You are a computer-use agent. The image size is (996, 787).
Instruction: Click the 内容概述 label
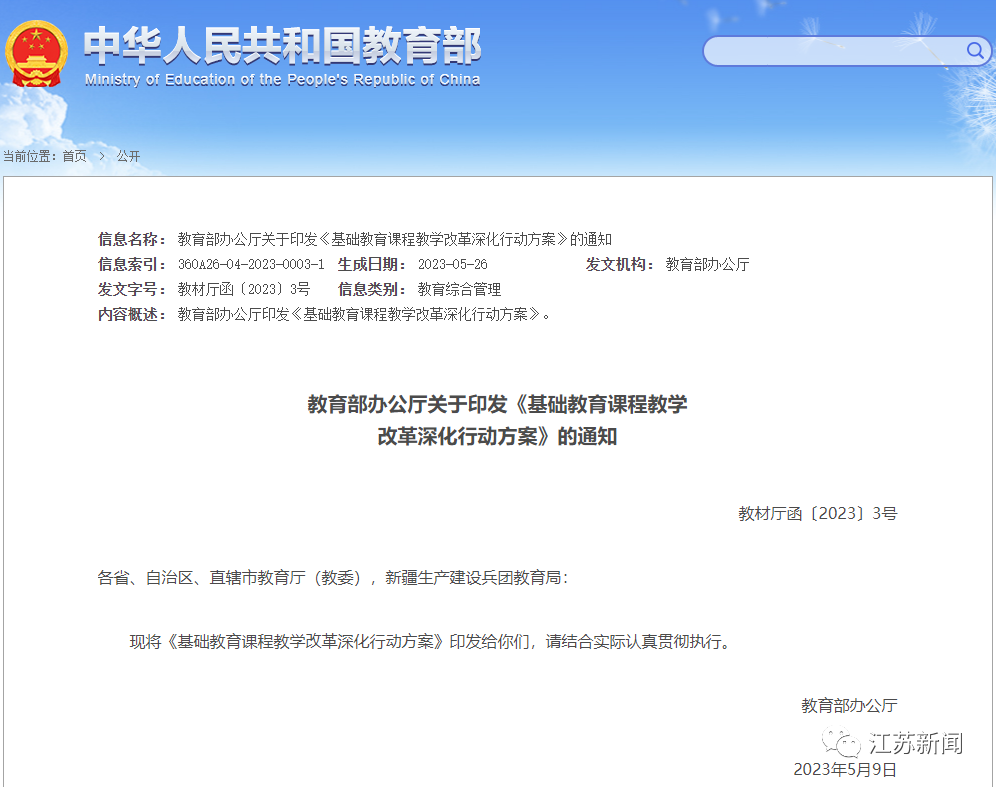click(x=132, y=314)
